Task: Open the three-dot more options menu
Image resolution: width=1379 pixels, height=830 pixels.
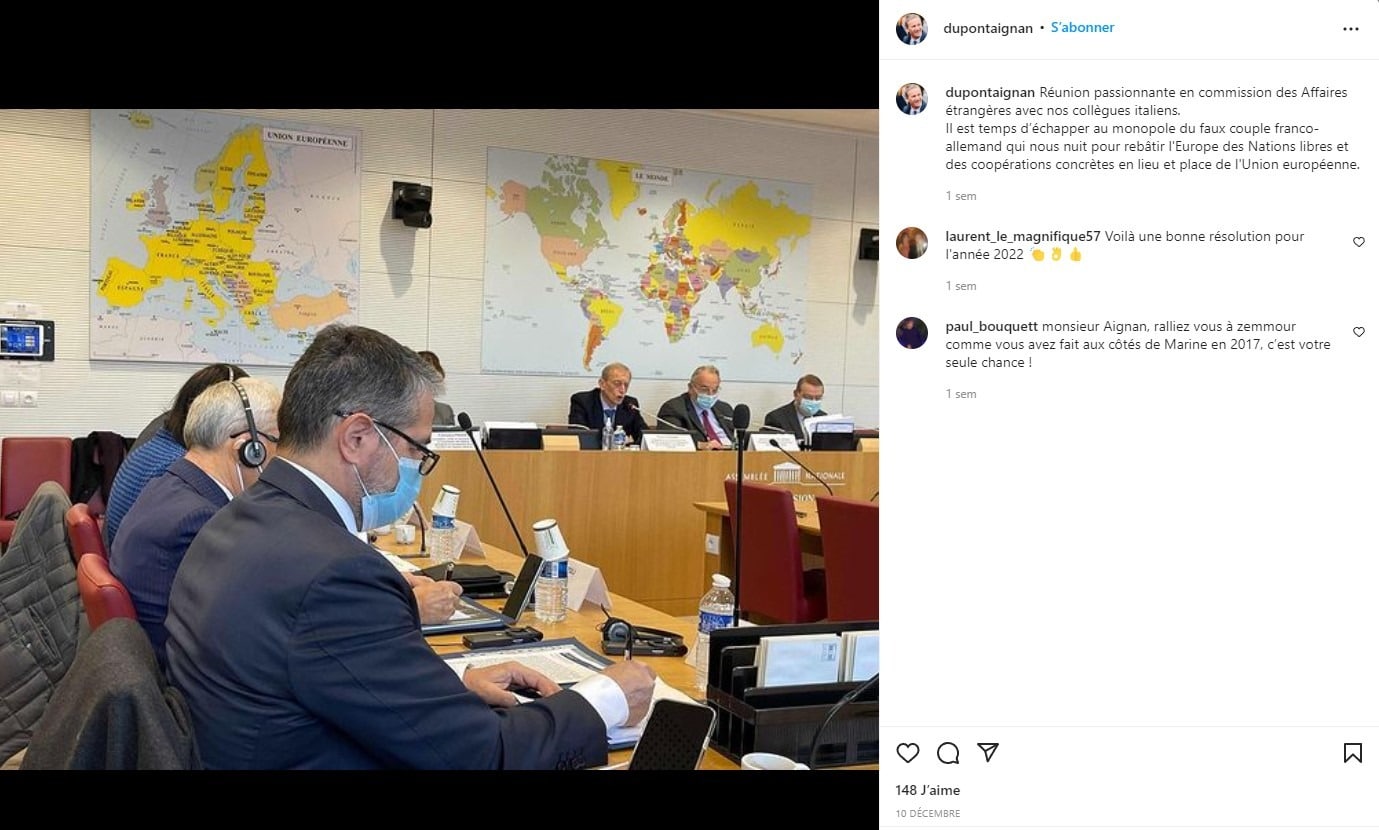Action: click(1351, 29)
